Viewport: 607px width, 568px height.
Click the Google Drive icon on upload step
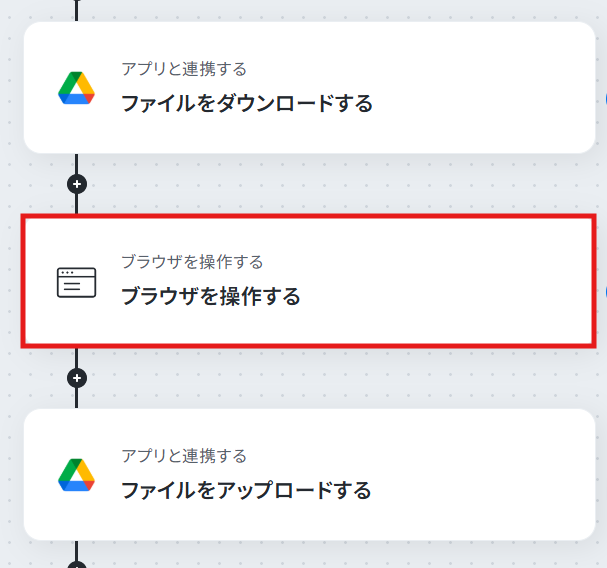click(x=76, y=475)
